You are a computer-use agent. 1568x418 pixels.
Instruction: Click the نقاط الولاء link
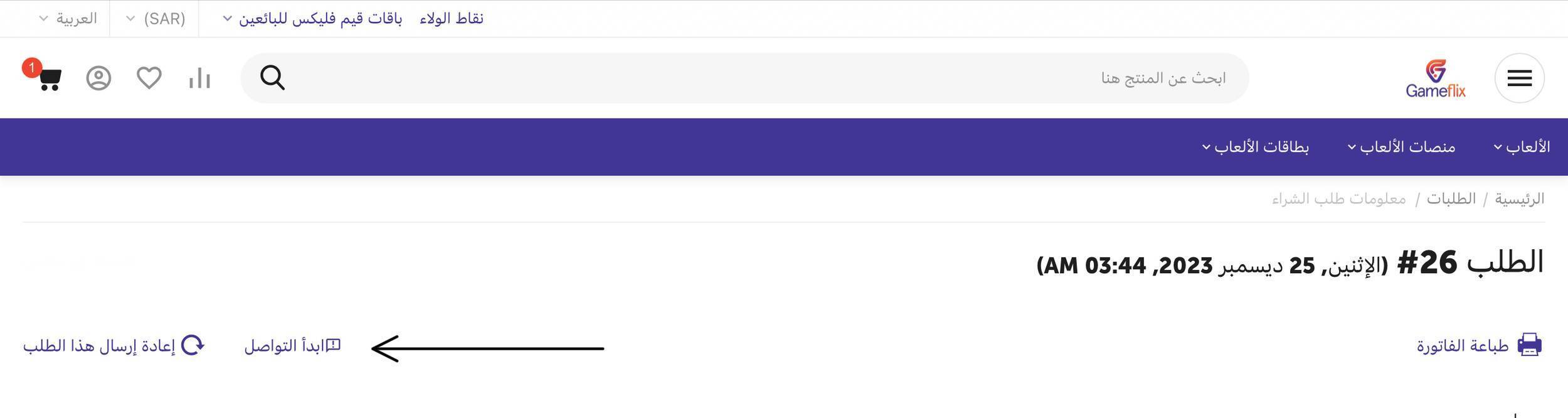point(452,19)
